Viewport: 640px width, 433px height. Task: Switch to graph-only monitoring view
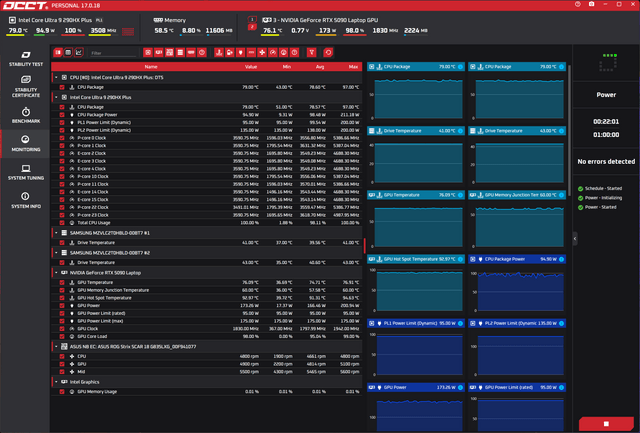[79, 53]
